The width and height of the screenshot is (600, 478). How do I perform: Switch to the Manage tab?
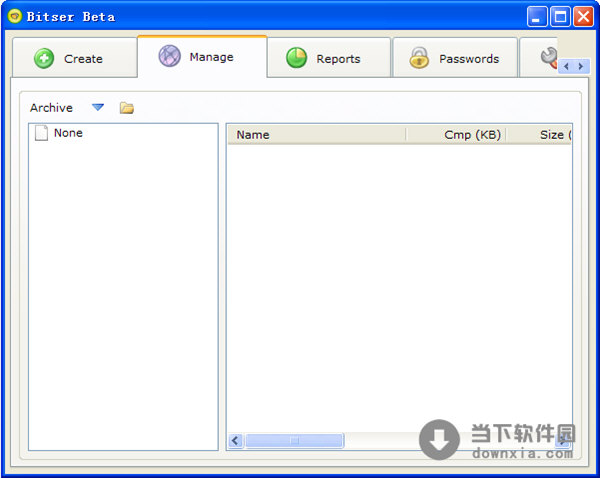click(202, 57)
